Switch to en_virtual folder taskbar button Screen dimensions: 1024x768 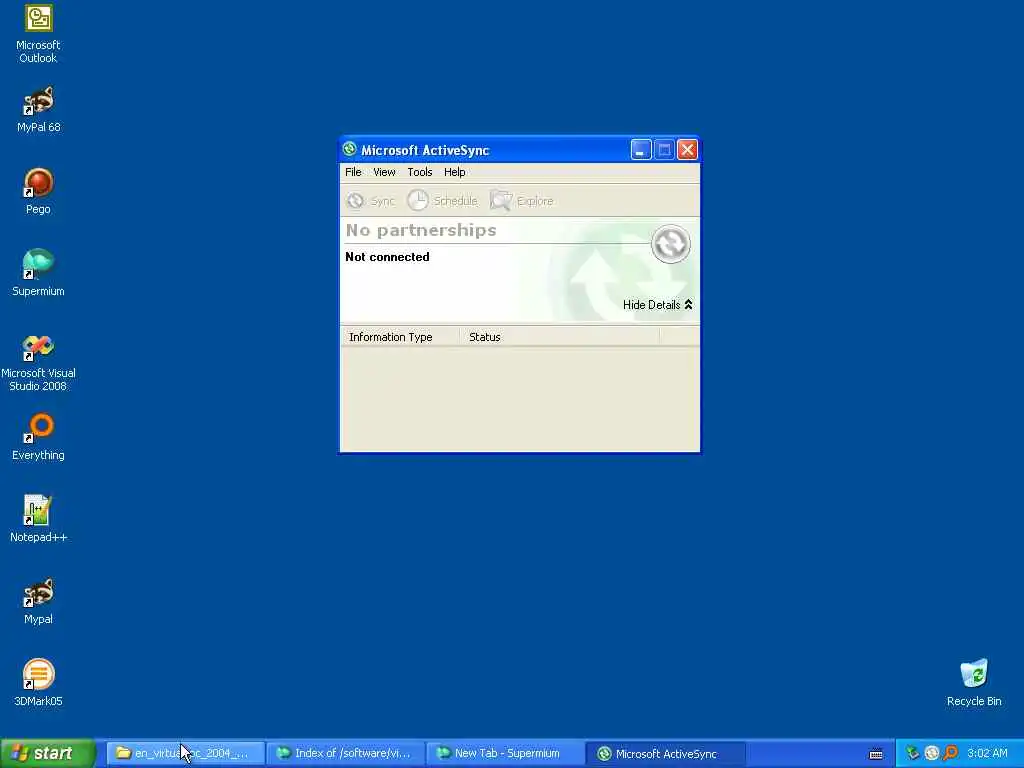[x=185, y=754]
